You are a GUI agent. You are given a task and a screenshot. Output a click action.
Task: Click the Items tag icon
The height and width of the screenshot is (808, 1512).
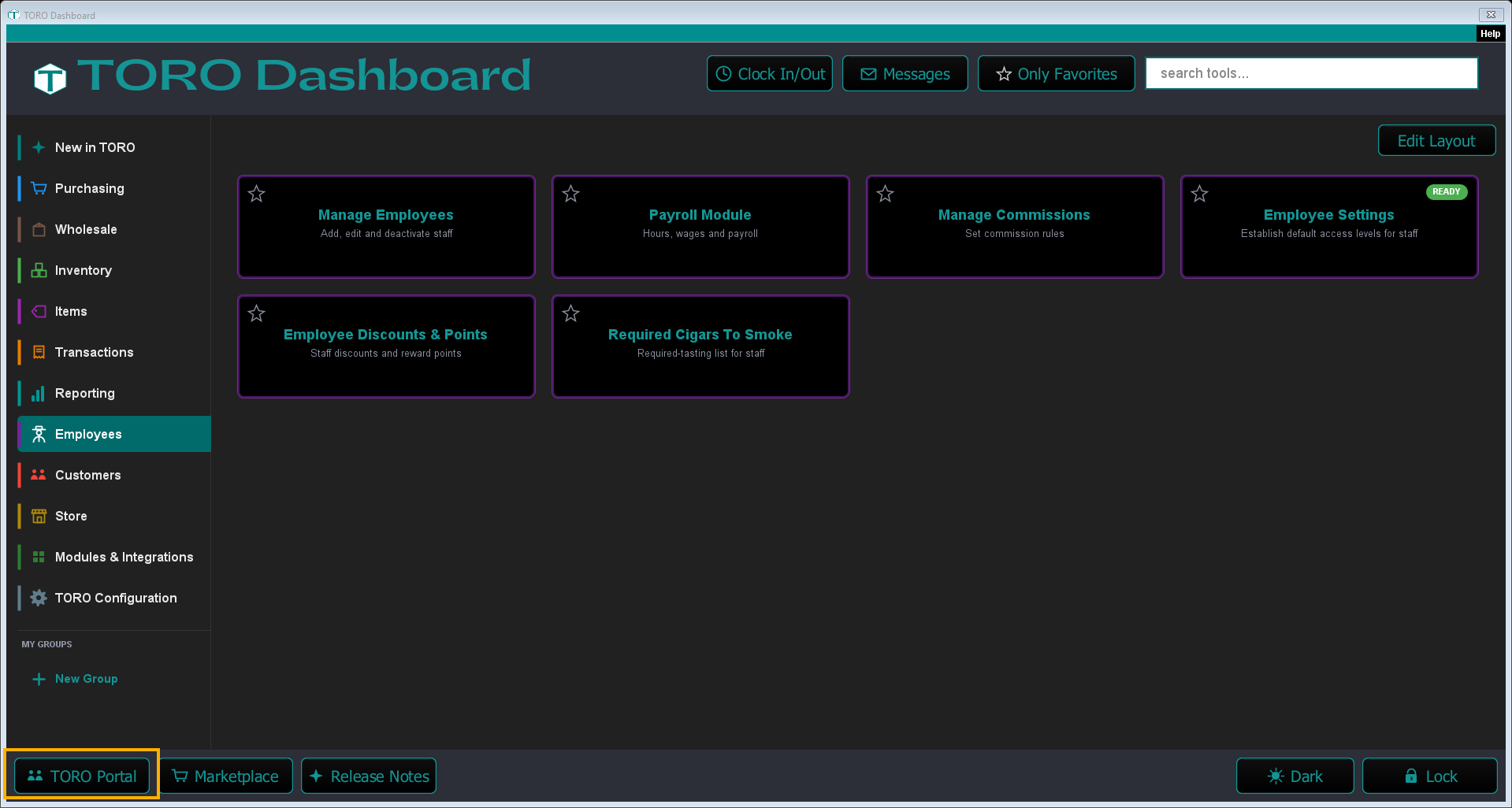39,311
